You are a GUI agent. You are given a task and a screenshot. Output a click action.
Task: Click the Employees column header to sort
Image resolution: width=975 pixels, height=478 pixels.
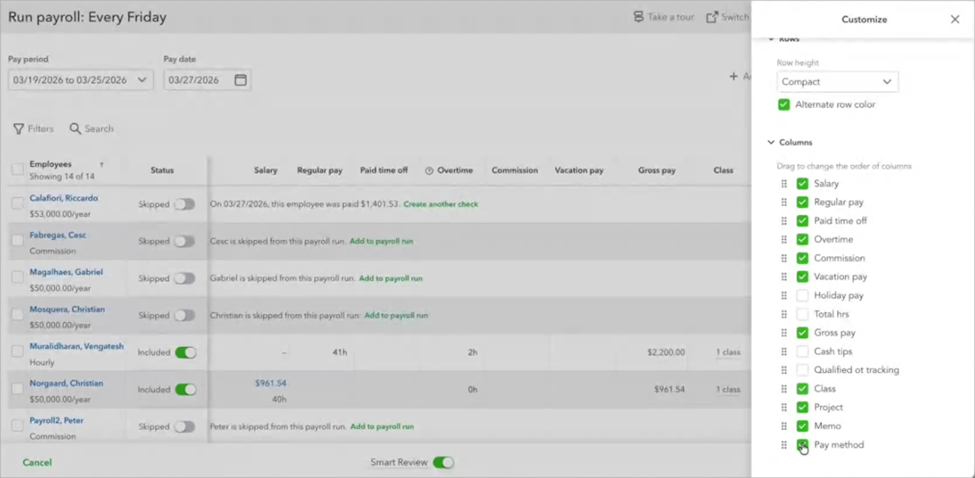tap(51, 164)
